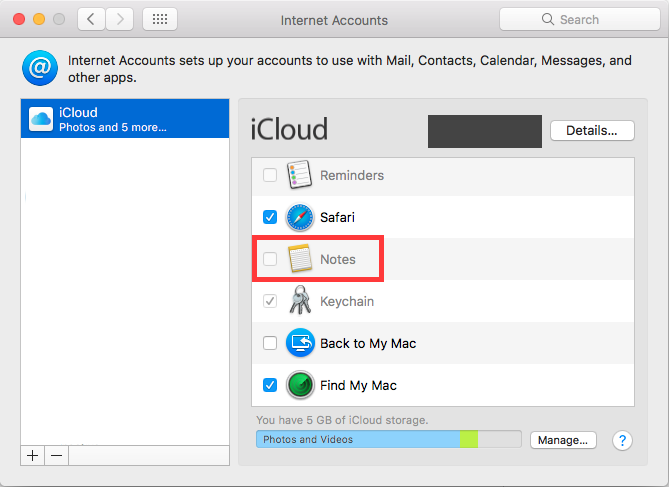Click the Keychain keys icon
This screenshot has width=669, height=487.
click(300, 300)
